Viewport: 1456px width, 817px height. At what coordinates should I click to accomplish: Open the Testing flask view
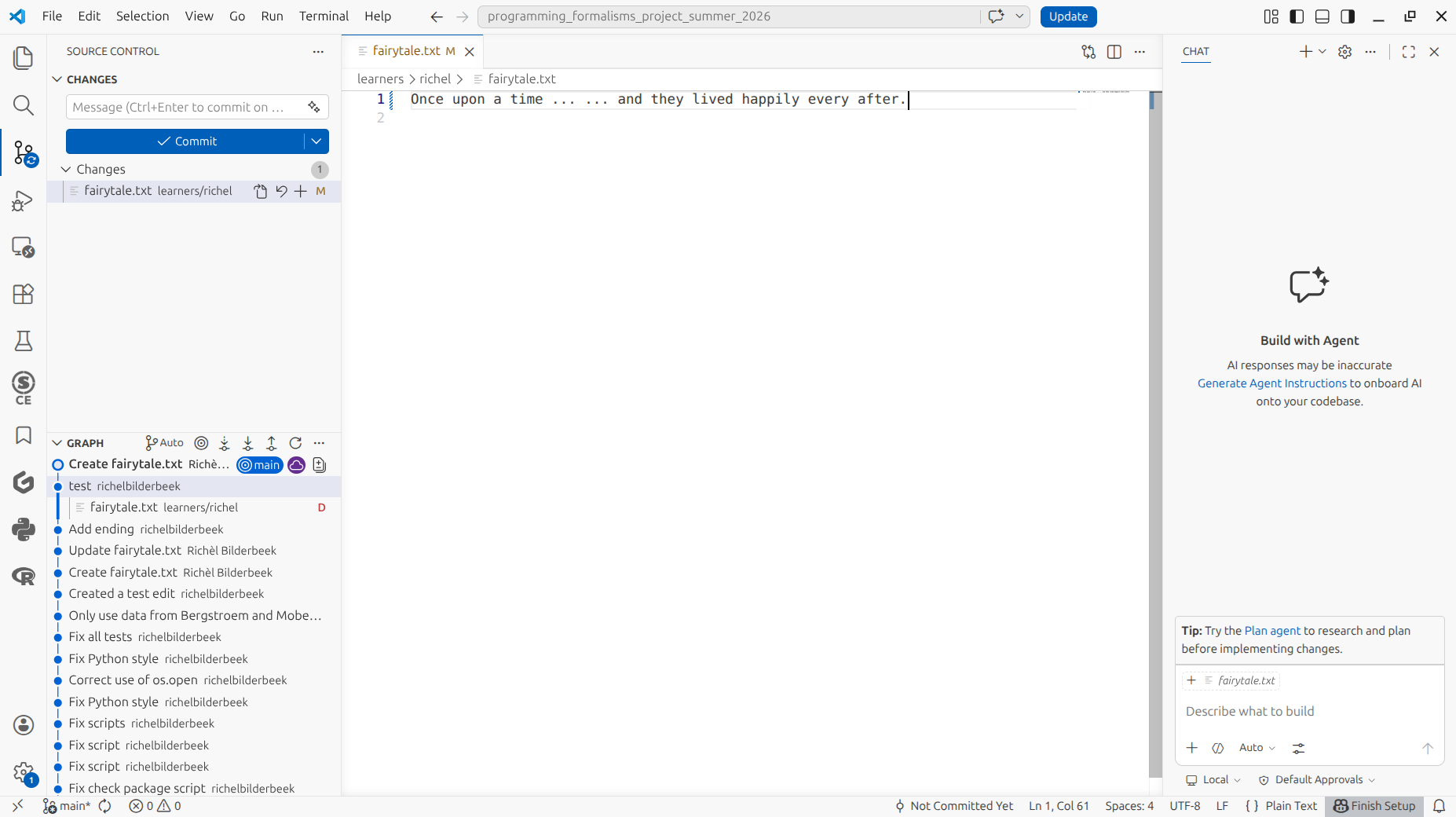click(x=24, y=341)
